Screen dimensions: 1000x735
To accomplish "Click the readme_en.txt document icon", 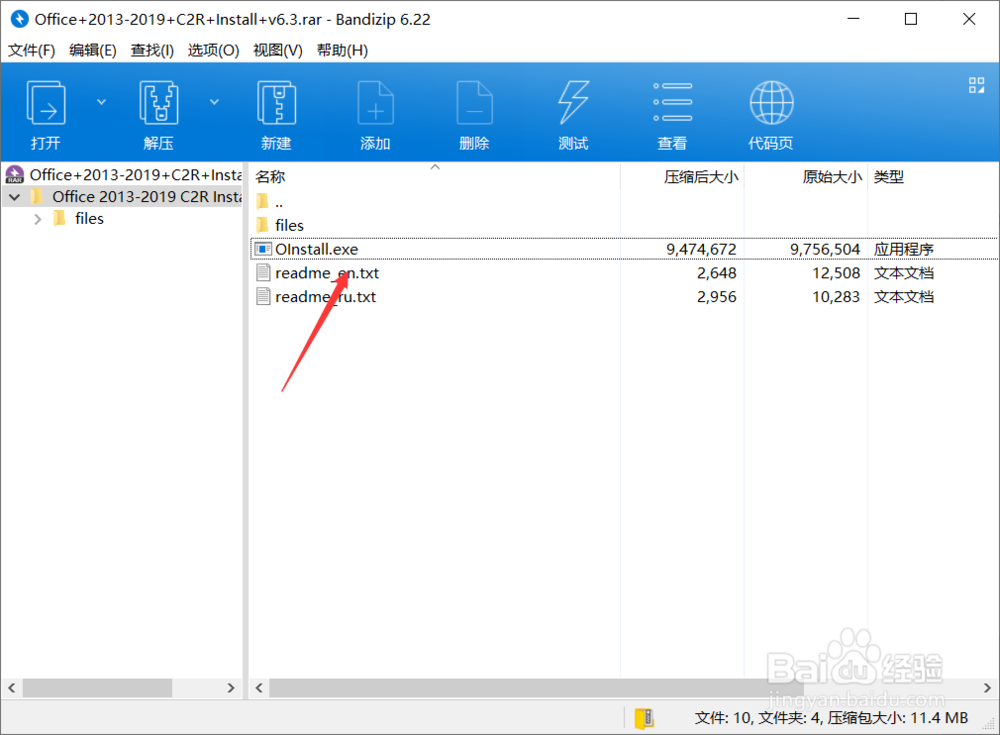I will tap(263, 272).
